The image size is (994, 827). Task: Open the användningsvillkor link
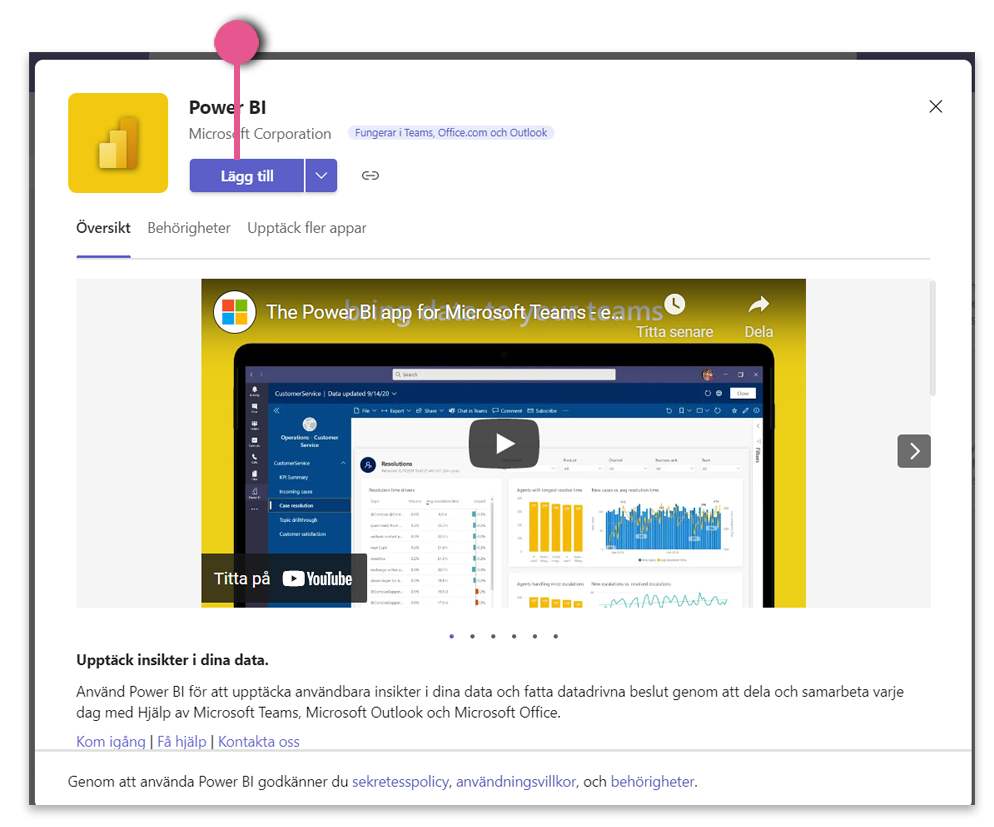[x=516, y=781]
